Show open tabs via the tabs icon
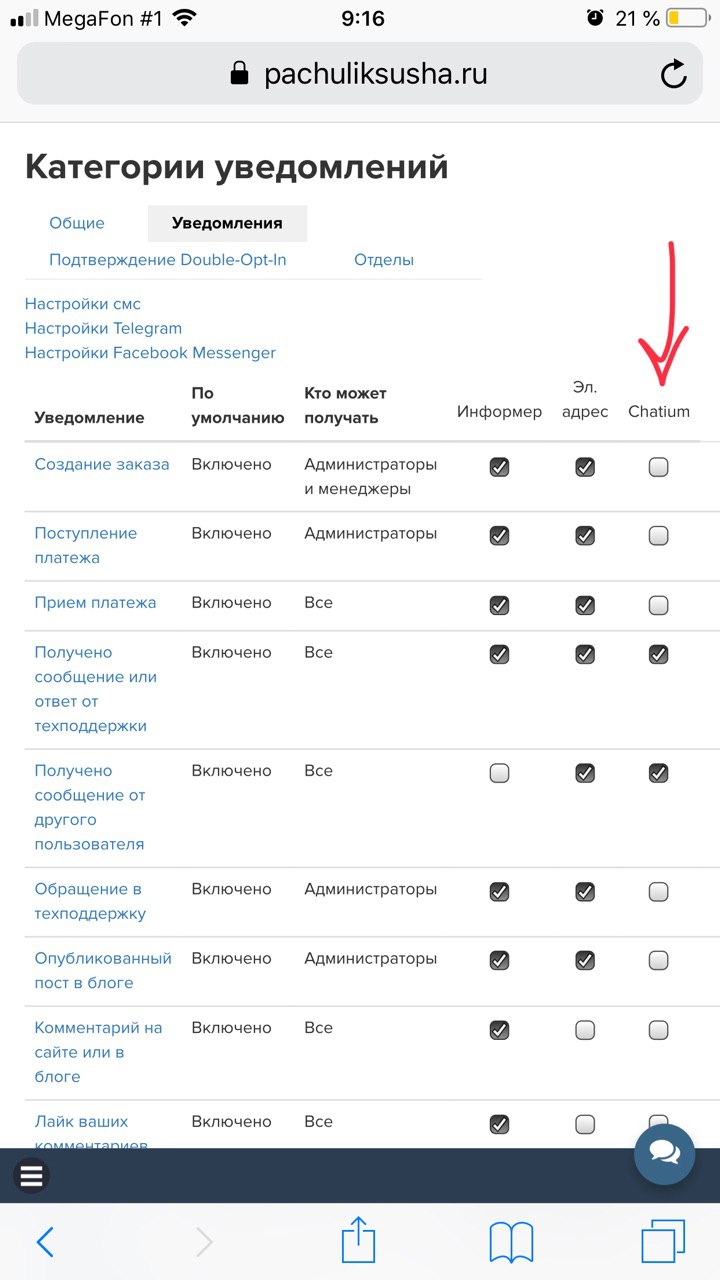Image resolution: width=720 pixels, height=1280 pixels. click(663, 1242)
